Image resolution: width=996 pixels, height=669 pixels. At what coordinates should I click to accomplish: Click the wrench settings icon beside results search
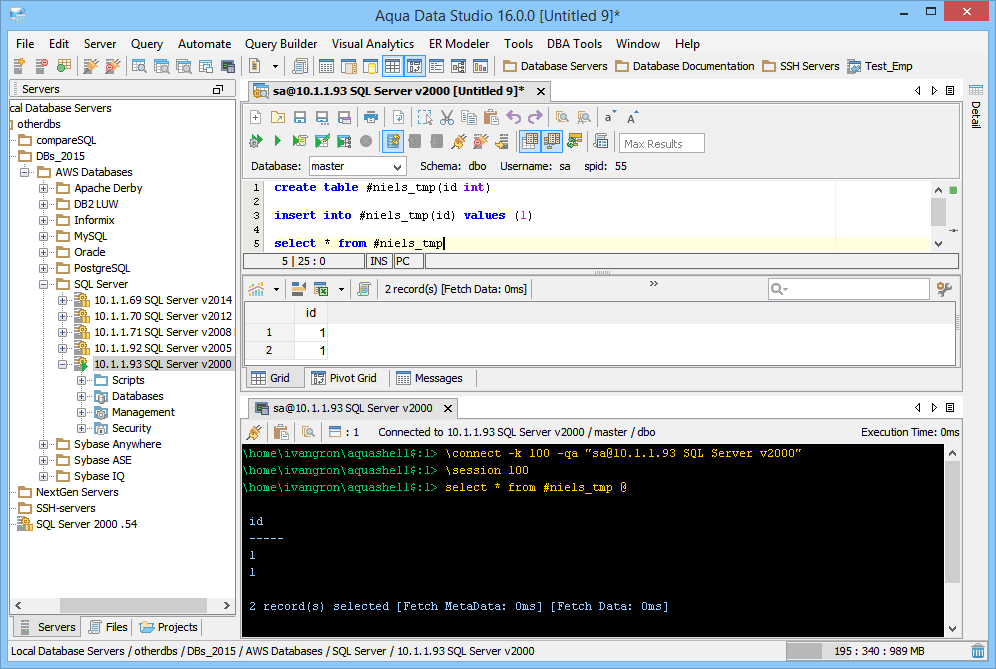[x=944, y=289]
